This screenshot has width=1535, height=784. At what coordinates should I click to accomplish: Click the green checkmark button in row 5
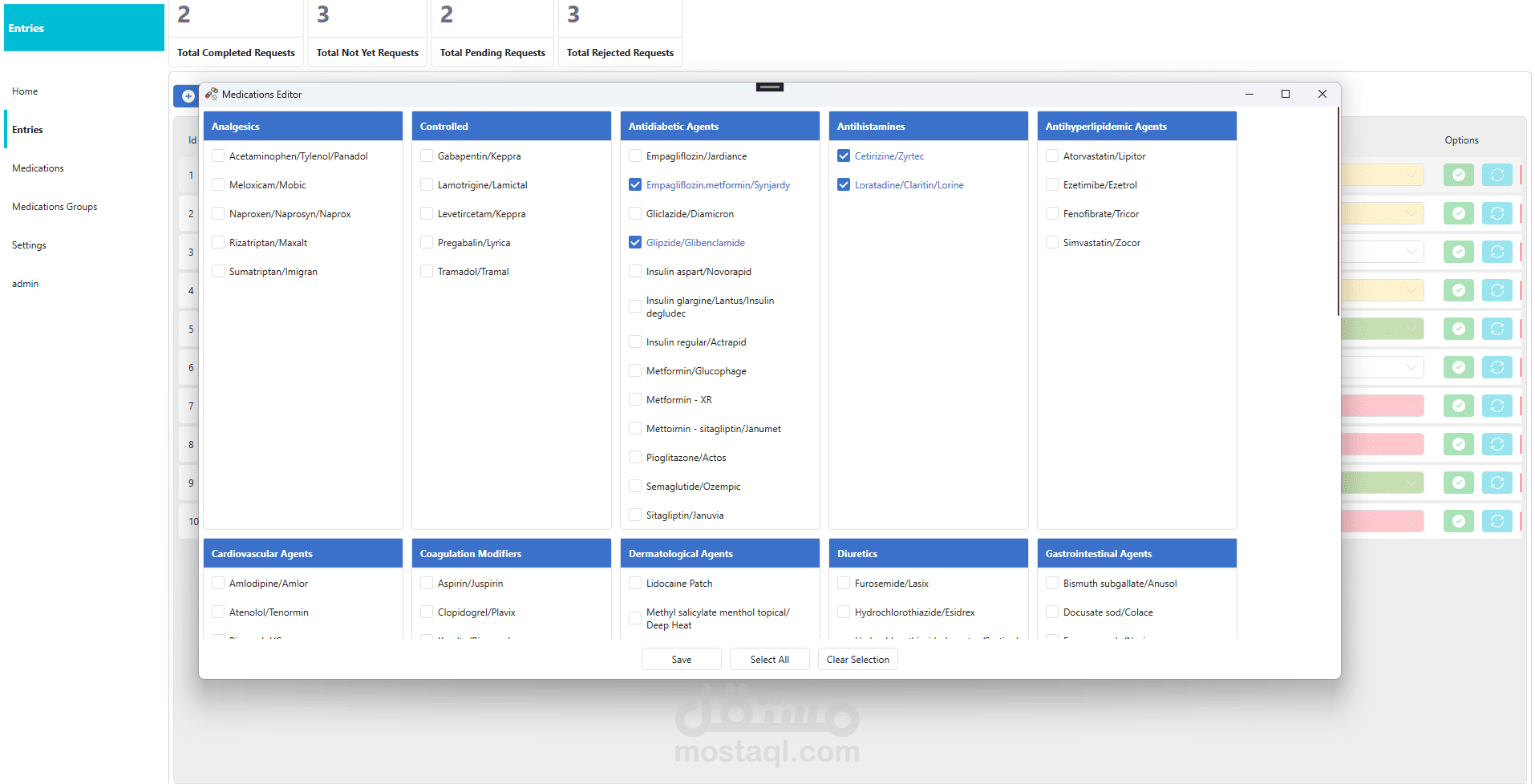click(x=1458, y=329)
